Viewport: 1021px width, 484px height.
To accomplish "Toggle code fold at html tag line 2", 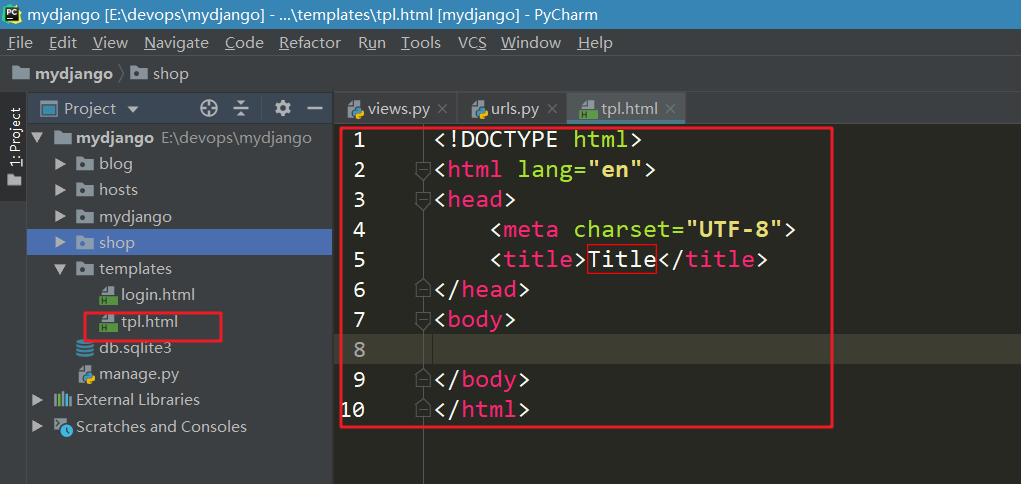I will tap(422, 170).
